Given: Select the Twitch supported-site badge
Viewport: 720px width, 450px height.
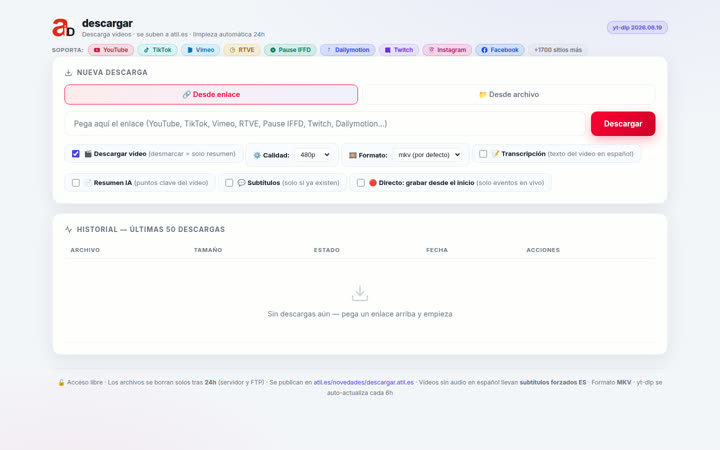Looking at the screenshot, I should tap(399, 50).
